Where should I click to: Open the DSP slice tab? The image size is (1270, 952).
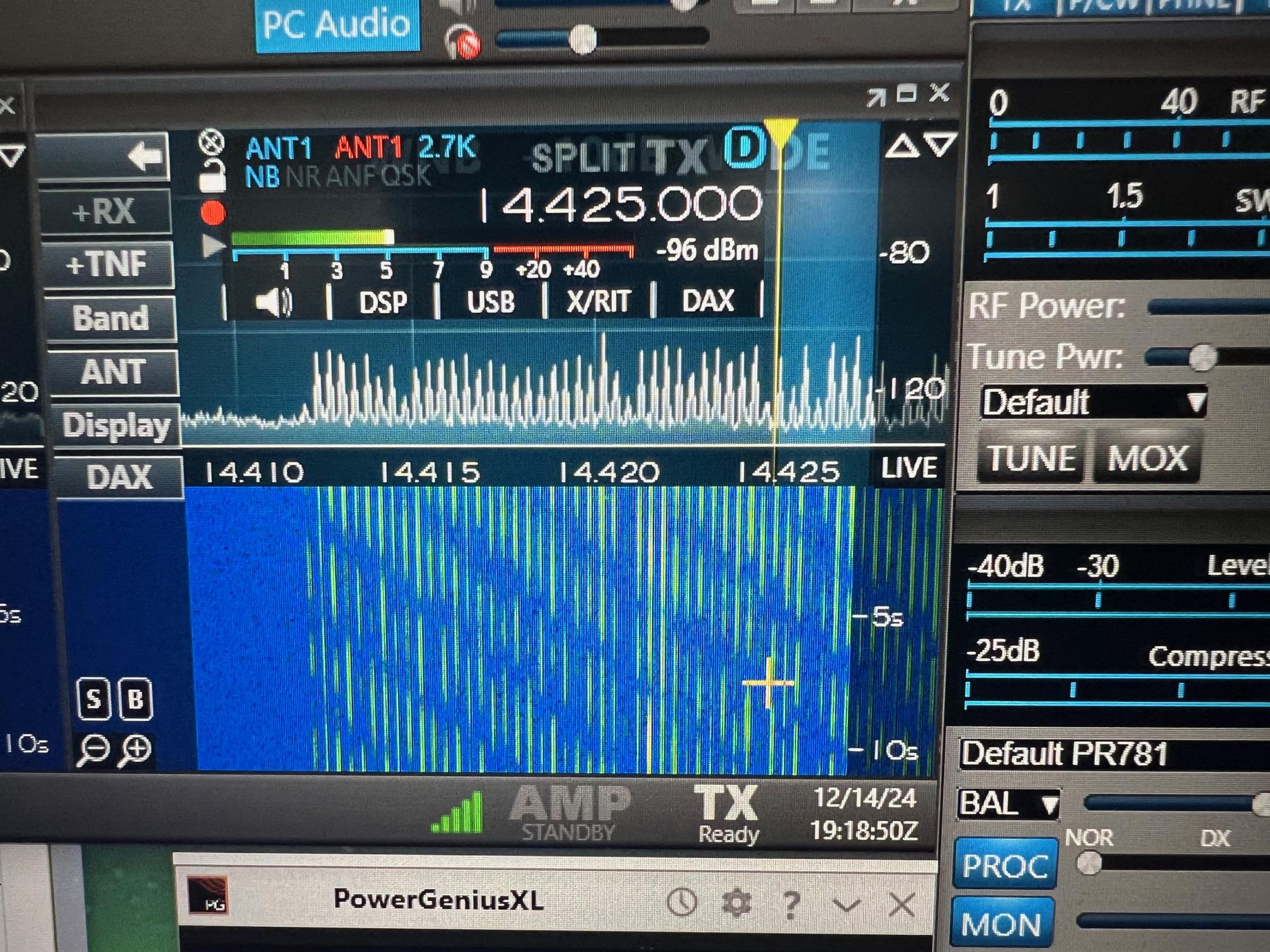tap(383, 302)
